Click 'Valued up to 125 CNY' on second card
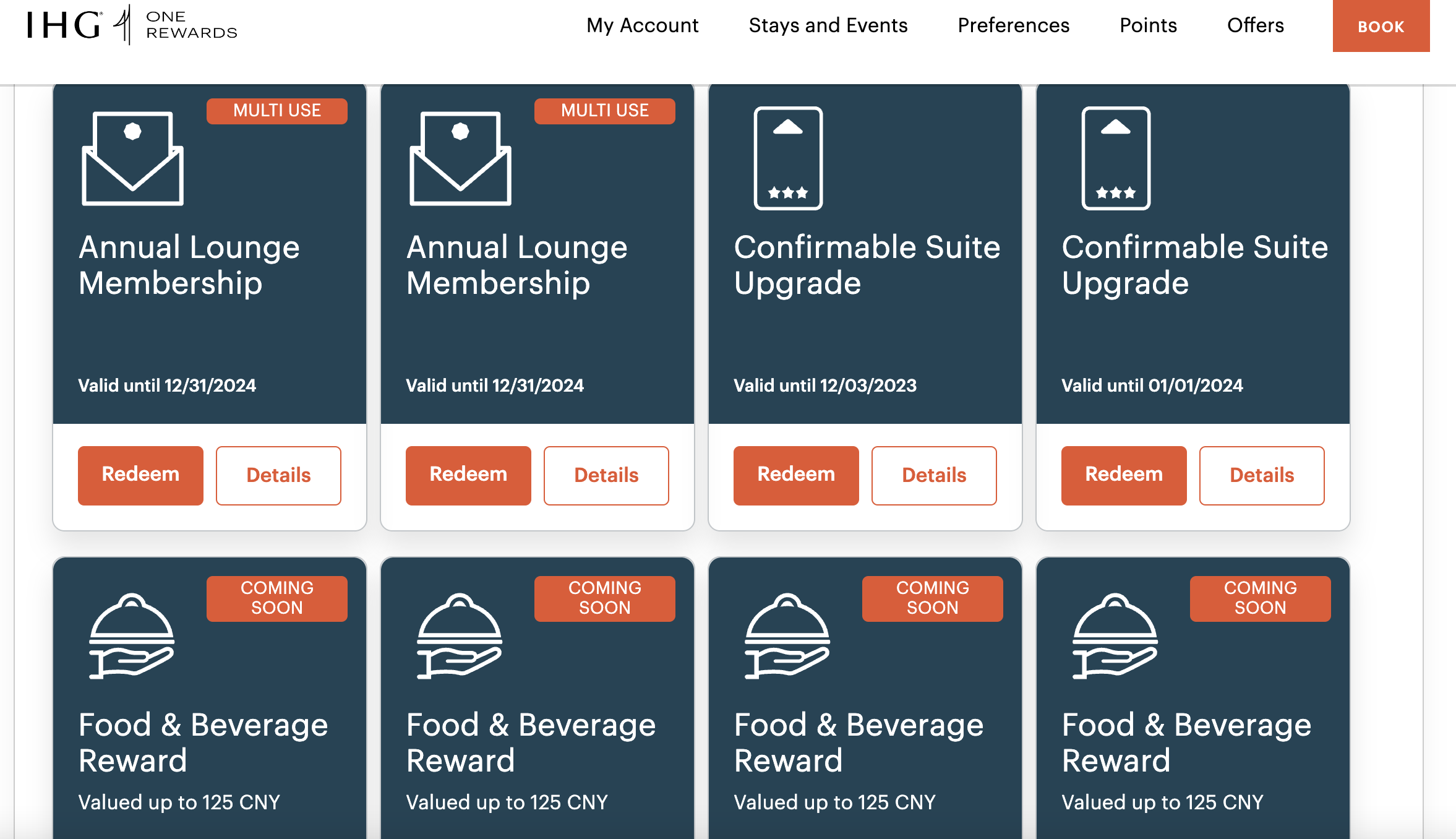 (x=507, y=802)
